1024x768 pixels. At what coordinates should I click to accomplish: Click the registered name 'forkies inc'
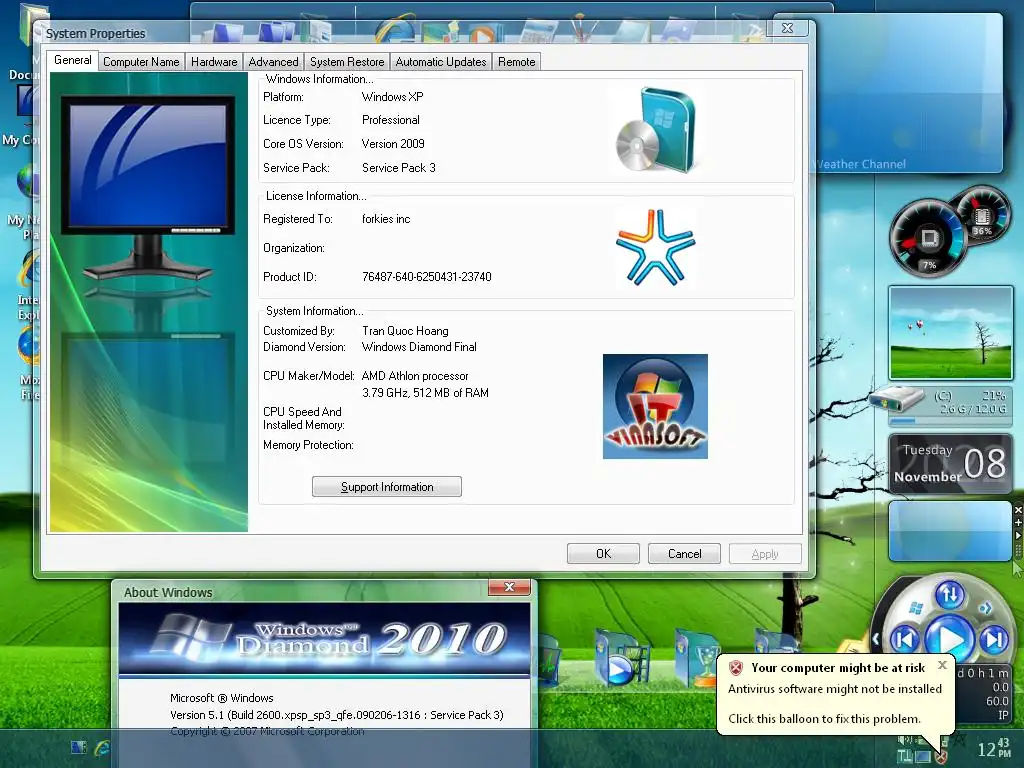(386, 219)
